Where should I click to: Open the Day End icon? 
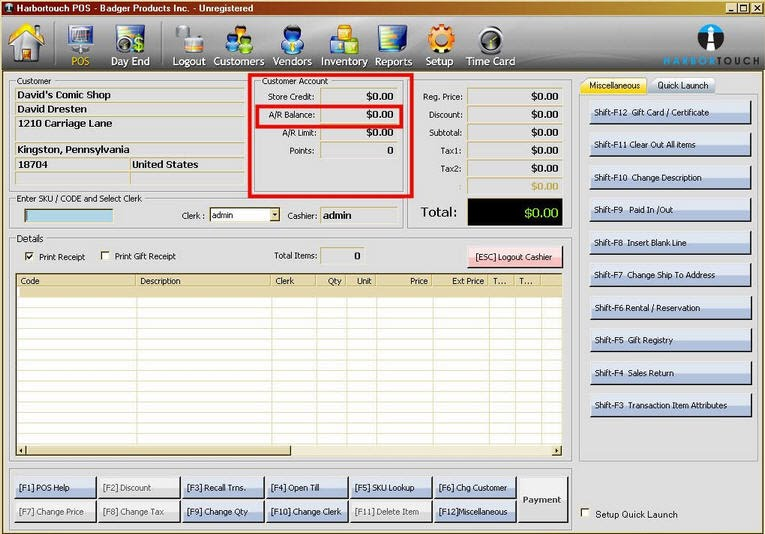[130, 45]
